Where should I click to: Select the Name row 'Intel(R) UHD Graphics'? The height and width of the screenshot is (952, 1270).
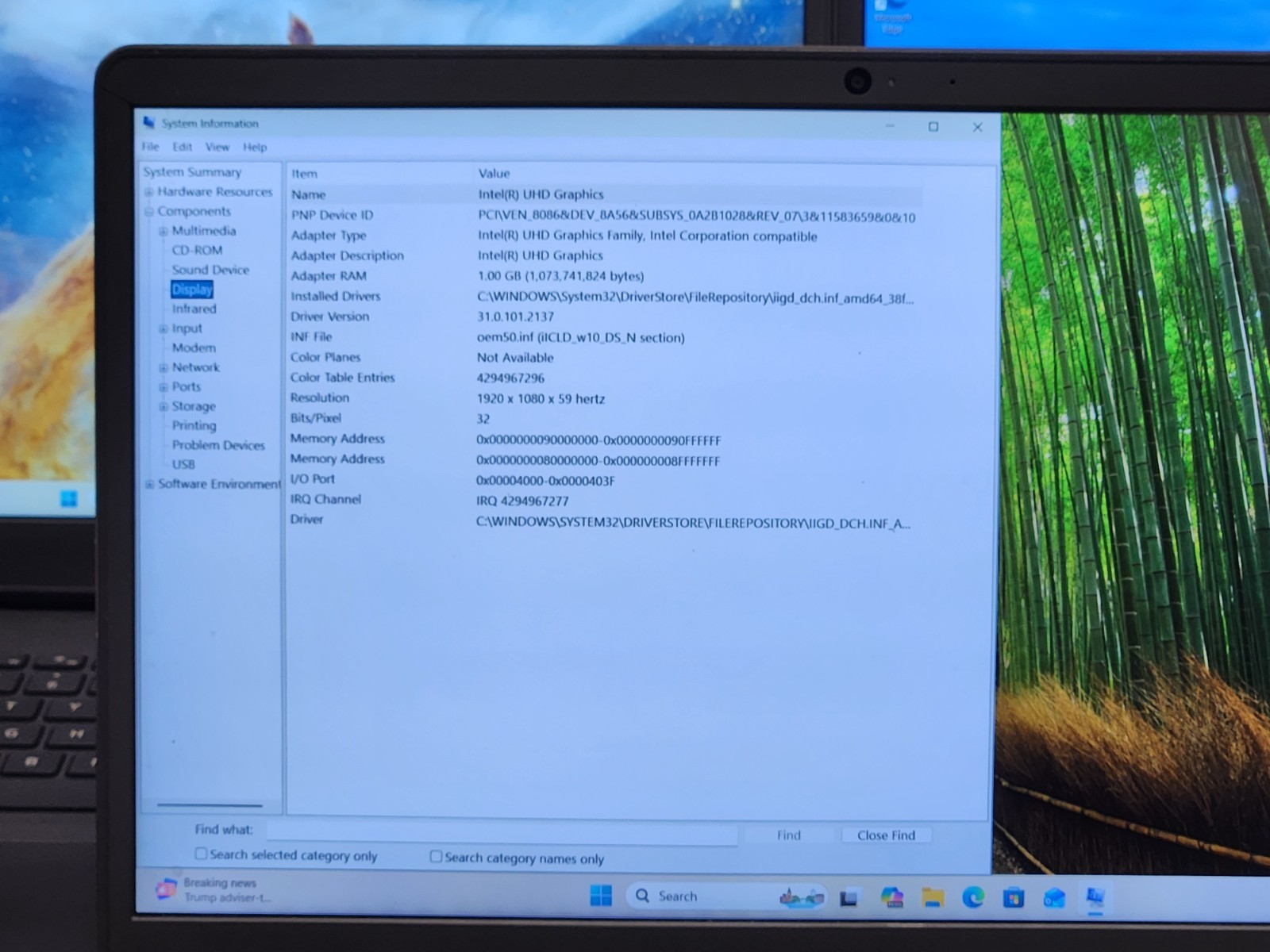[605, 194]
